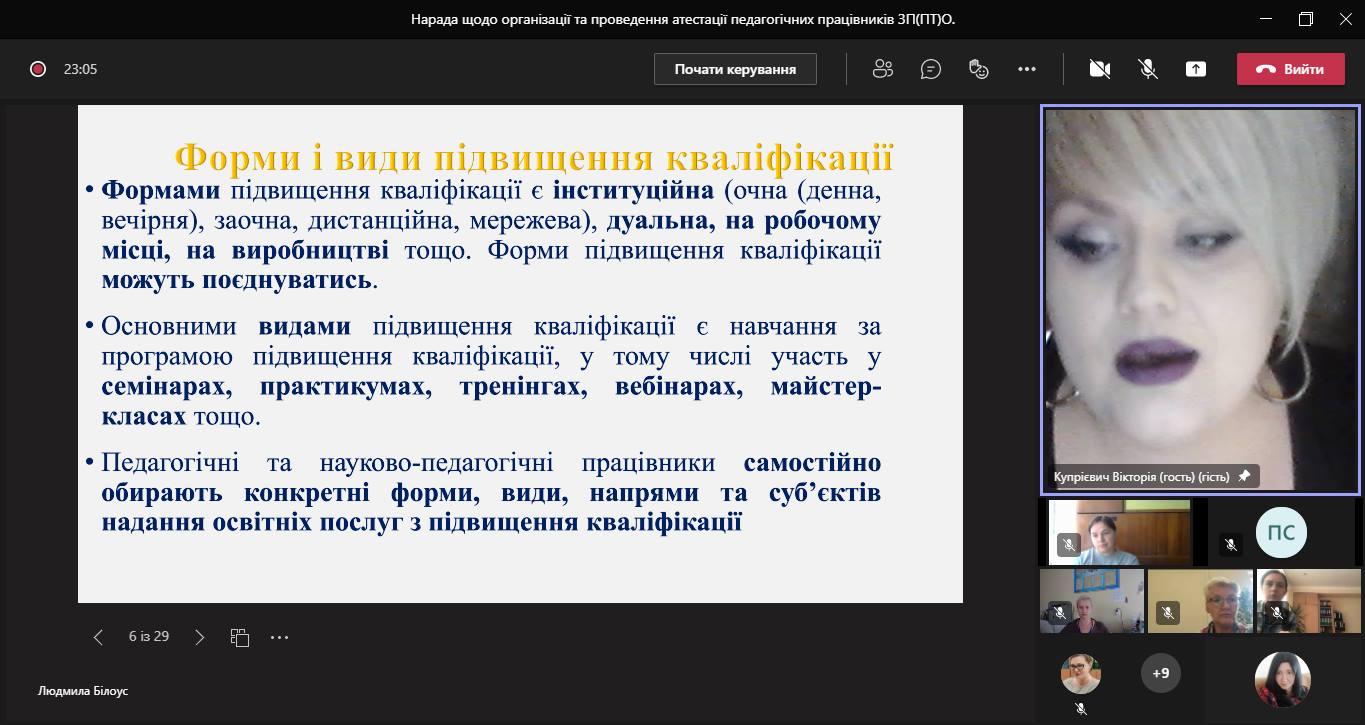The image size is (1365, 725).
Task: Open slide grid view icon
Action: click(240, 637)
